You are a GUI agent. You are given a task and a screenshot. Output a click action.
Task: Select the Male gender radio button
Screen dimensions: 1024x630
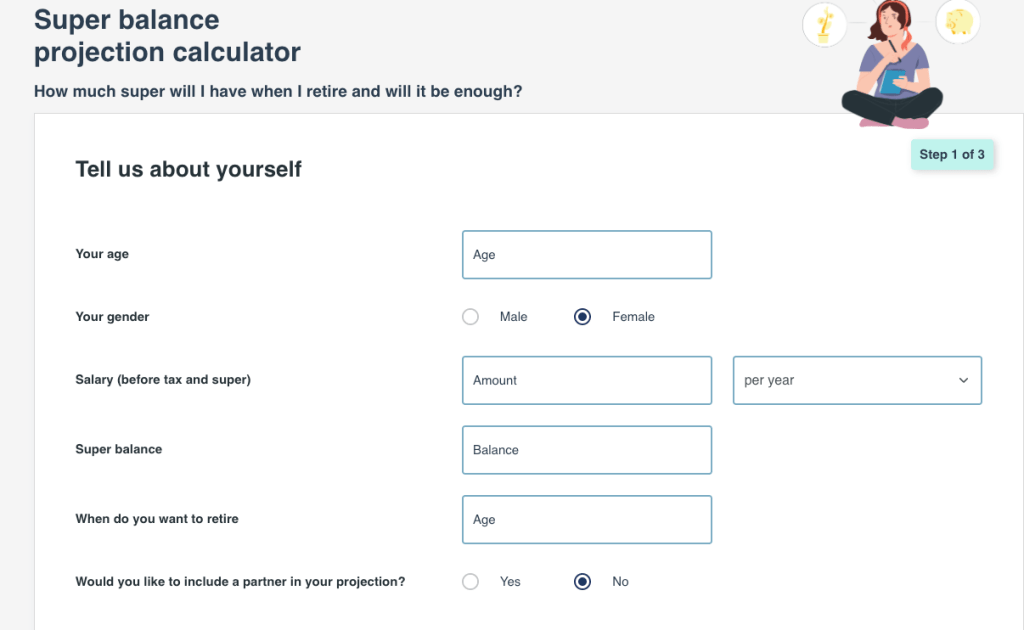(470, 317)
